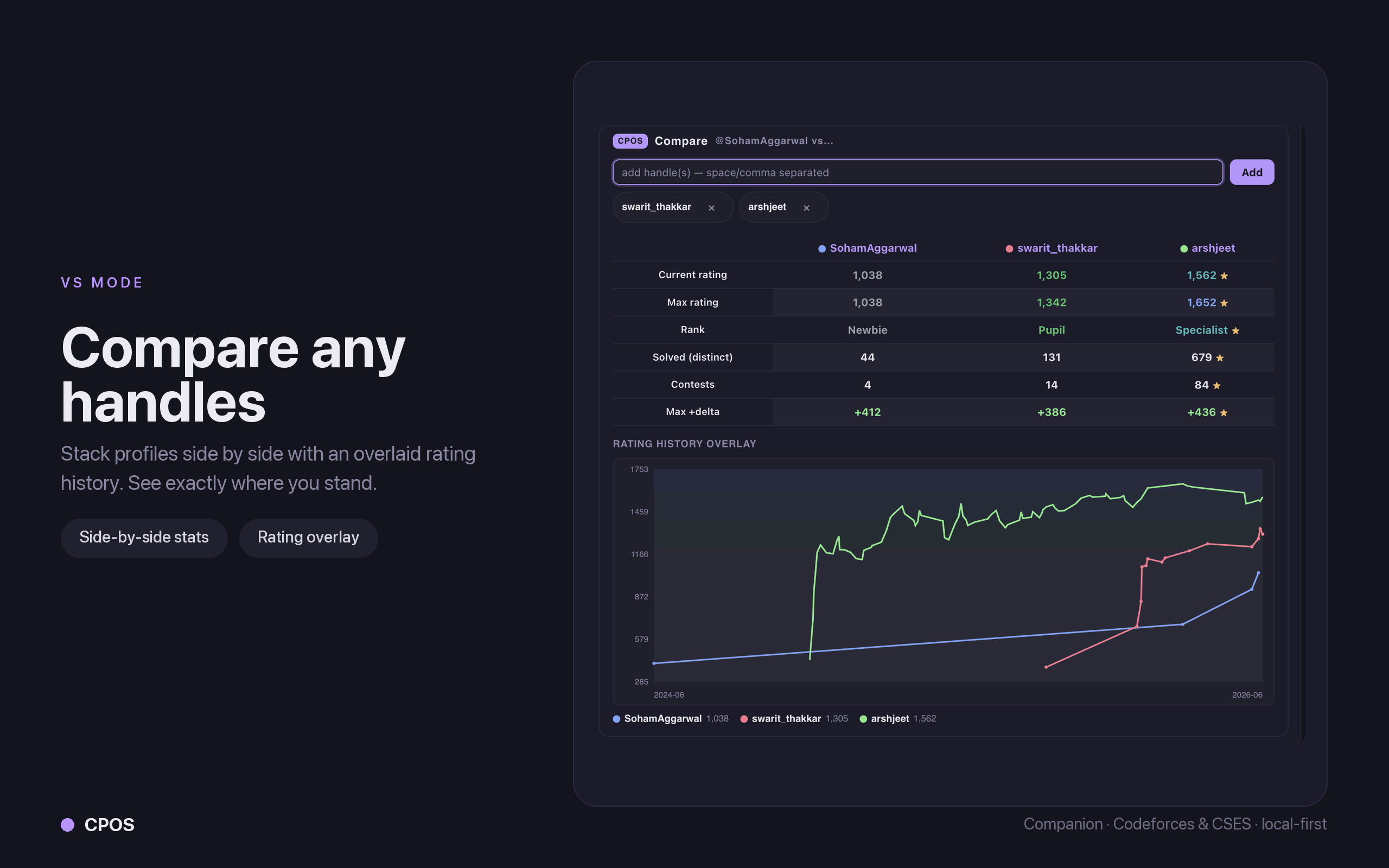Click the Pupil rank cell

tap(1052, 330)
